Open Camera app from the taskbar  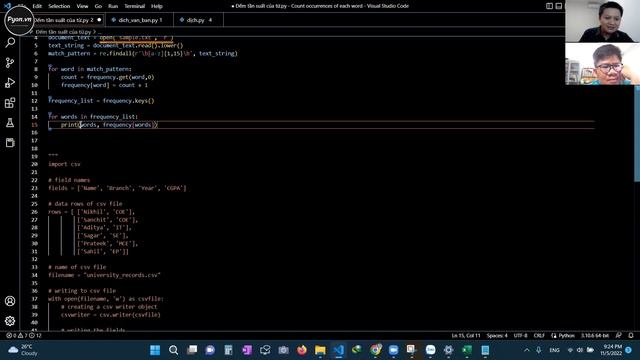tap(283, 350)
